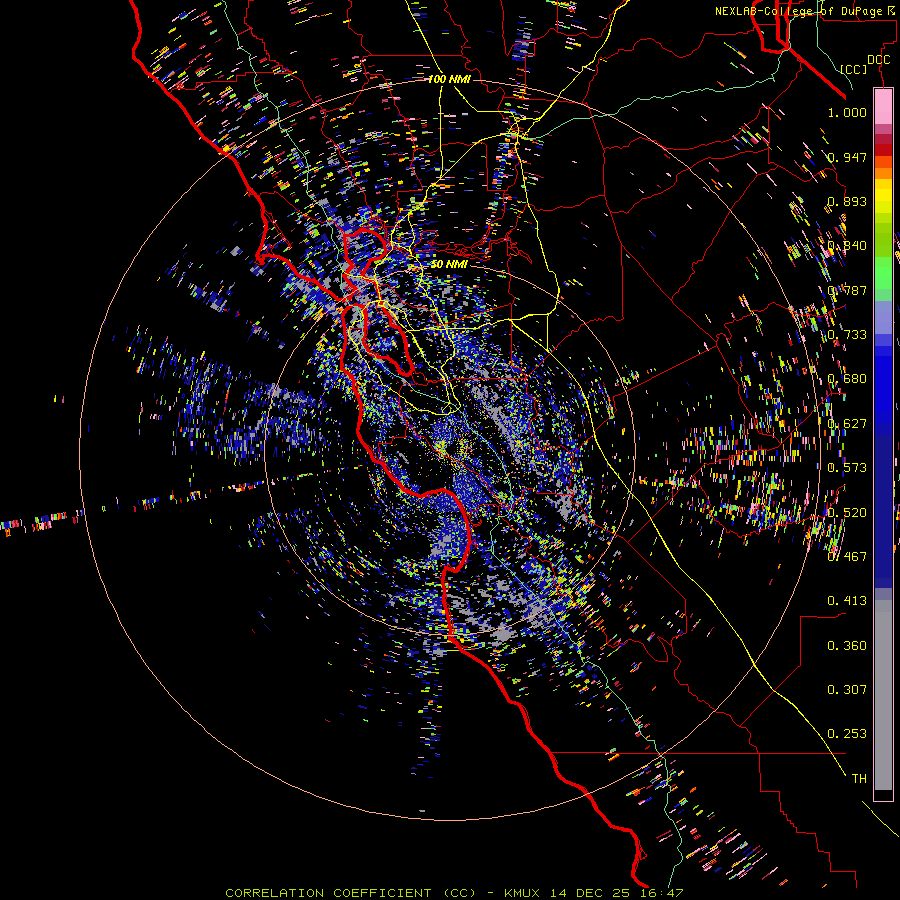This screenshot has height=900, width=900.
Task: Click the 0.787 value on the color scale
Action: (x=847, y=290)
